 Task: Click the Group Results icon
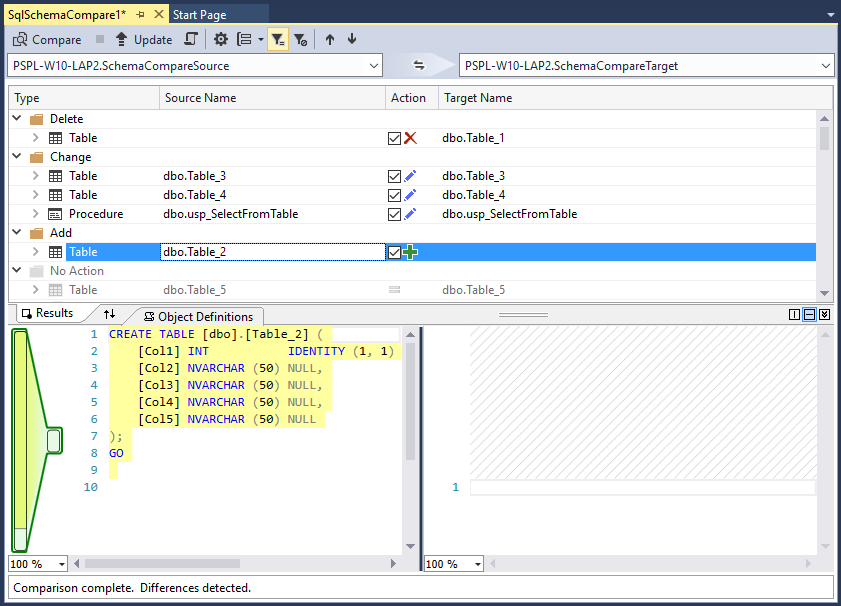(245, 39)
